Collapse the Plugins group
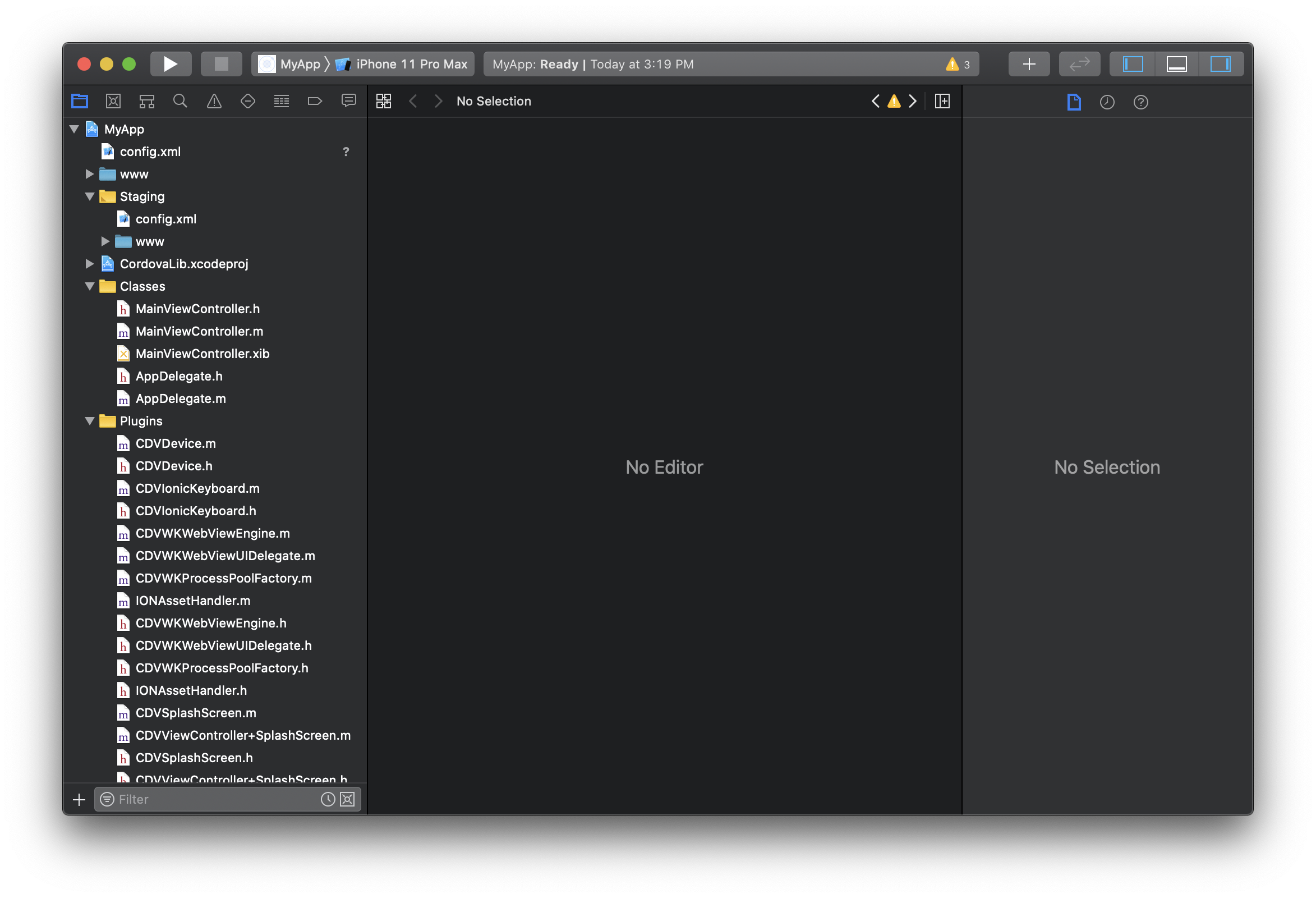Viewport: 1316px width, 898px height. pyautogui.click(x=89, y=421)
